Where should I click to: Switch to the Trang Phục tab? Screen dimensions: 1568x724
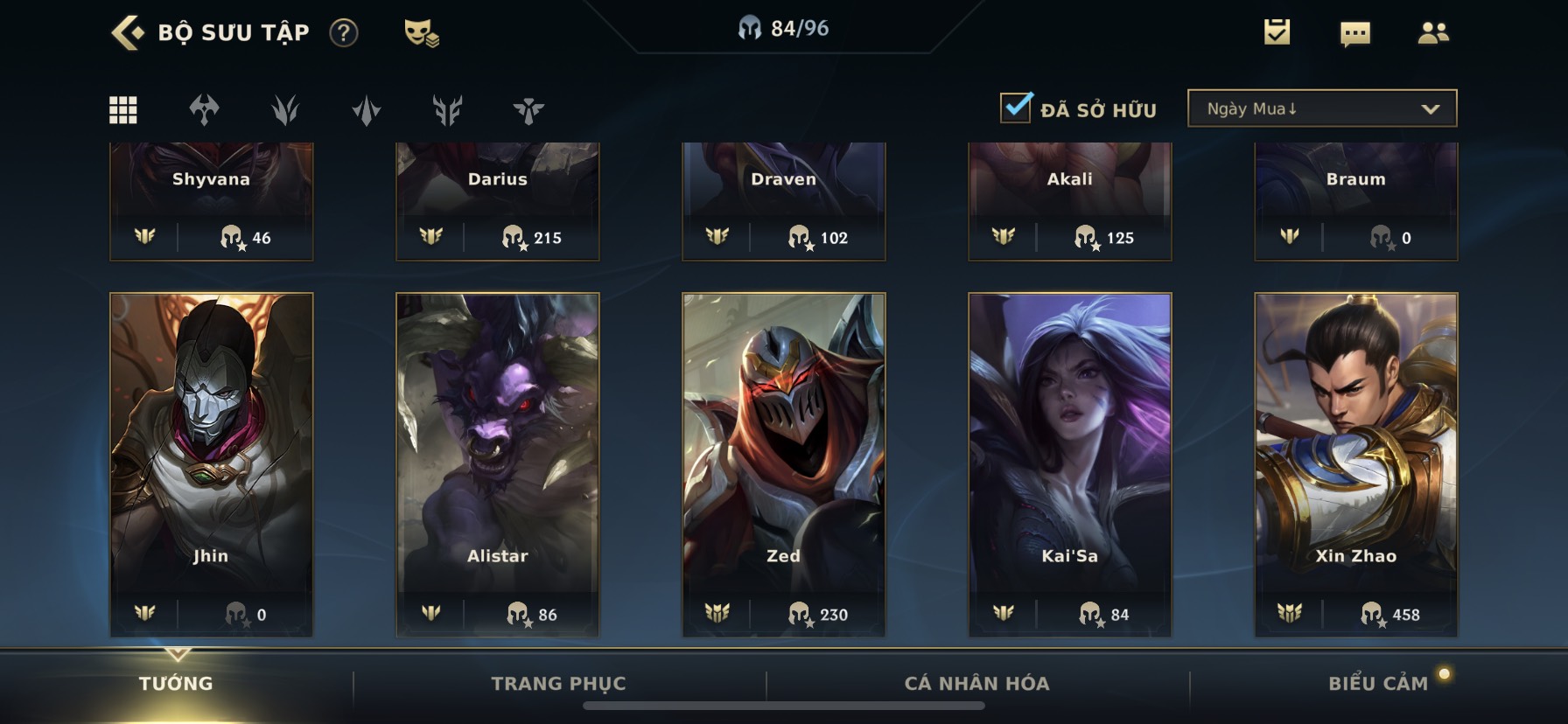[559, 684]
